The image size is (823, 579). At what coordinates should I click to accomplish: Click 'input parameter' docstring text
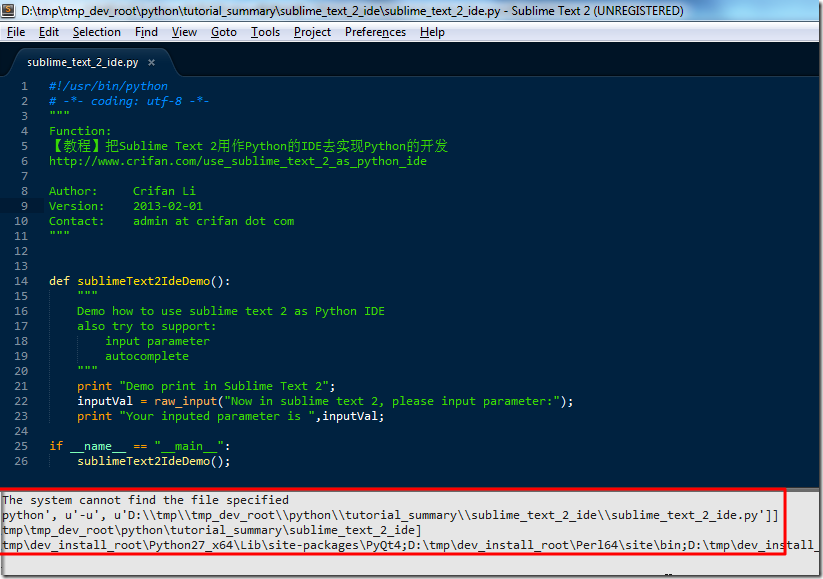(157, 341)
